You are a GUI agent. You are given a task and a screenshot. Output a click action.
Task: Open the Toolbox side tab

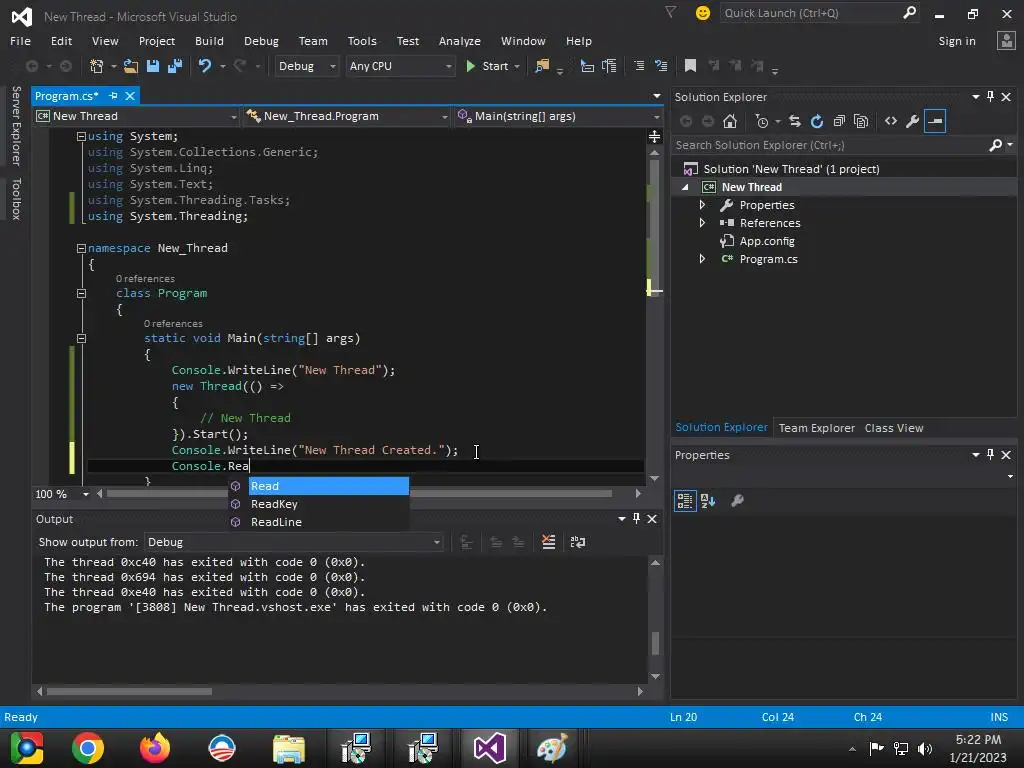[16, 199]
